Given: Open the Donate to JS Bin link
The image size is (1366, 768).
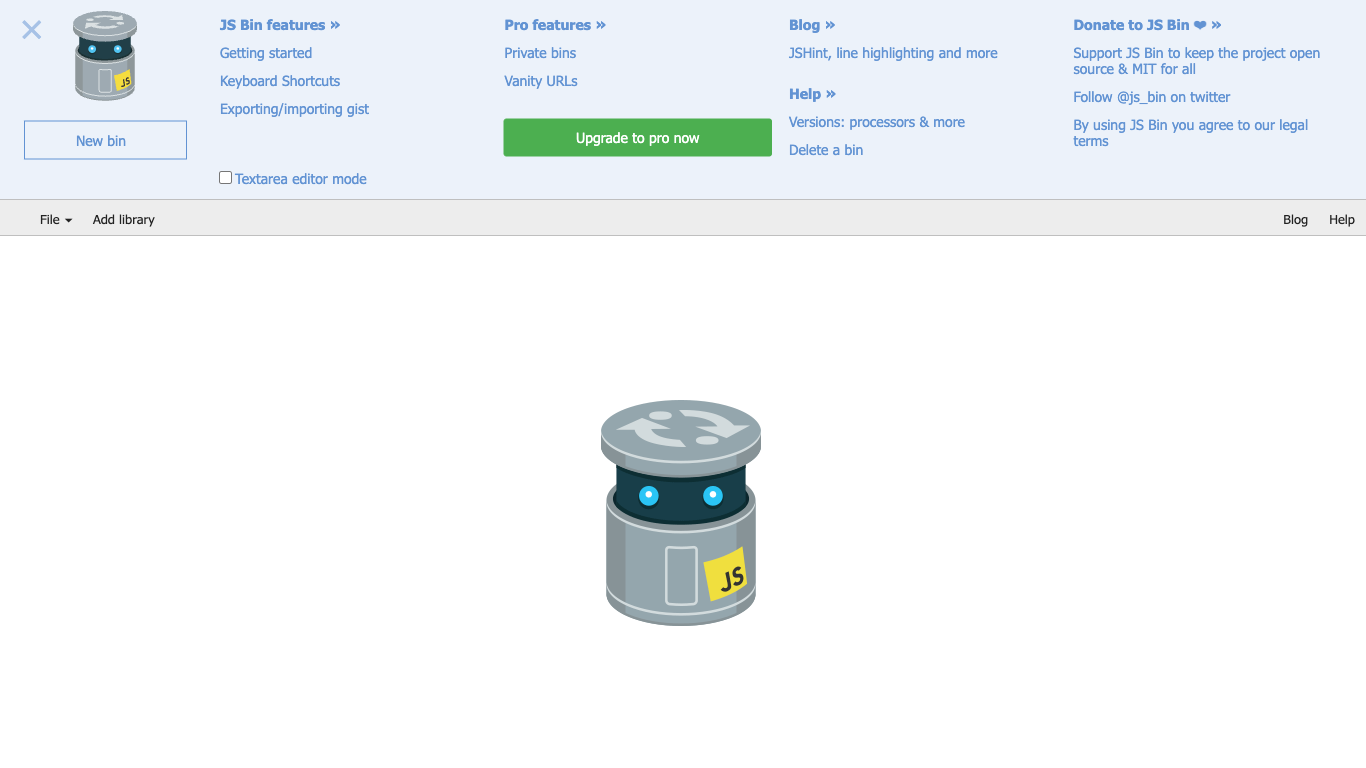Looking at the screenshot, I should [1147, 25].
